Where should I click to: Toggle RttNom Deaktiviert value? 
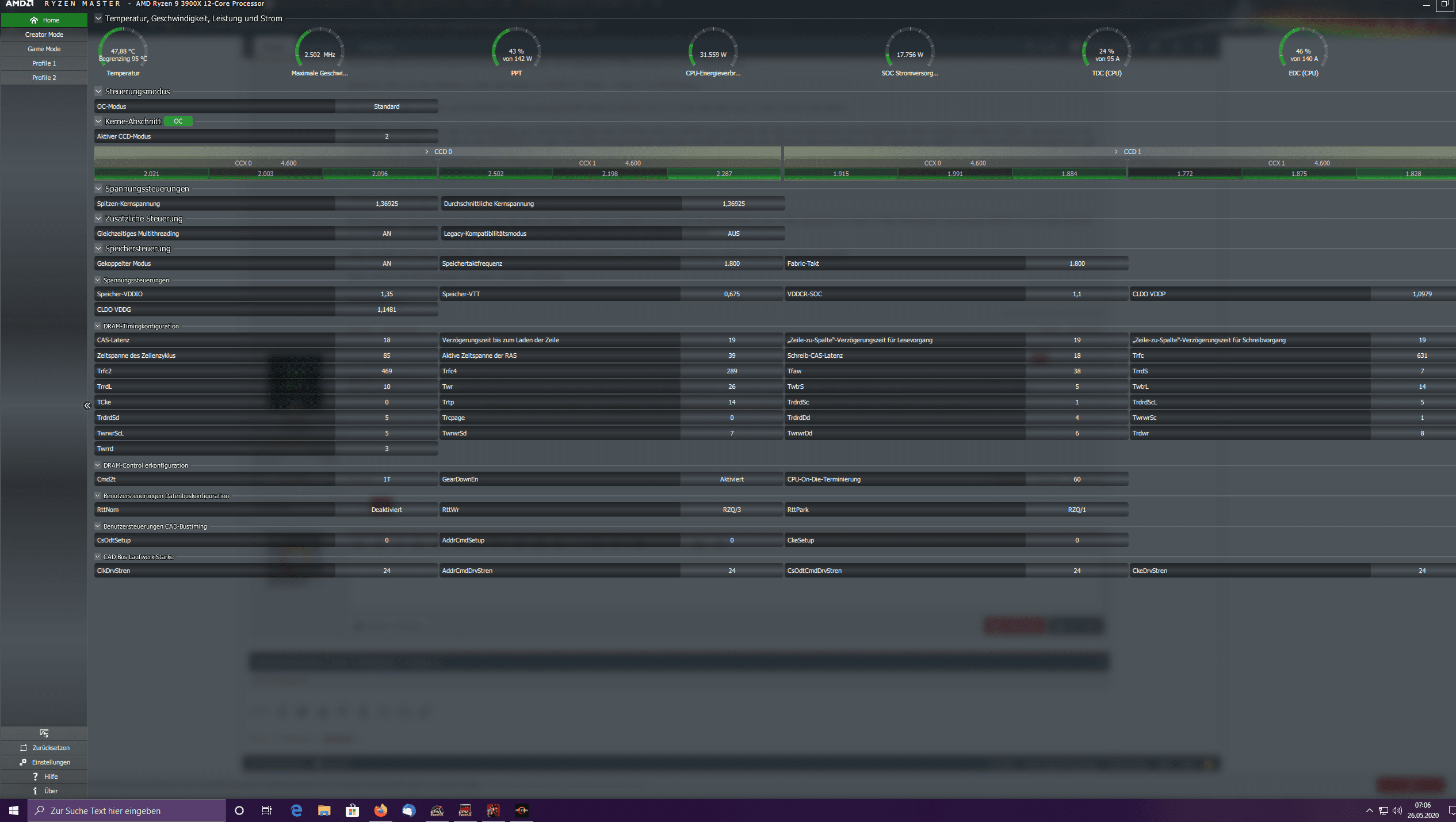click(387, 510)
